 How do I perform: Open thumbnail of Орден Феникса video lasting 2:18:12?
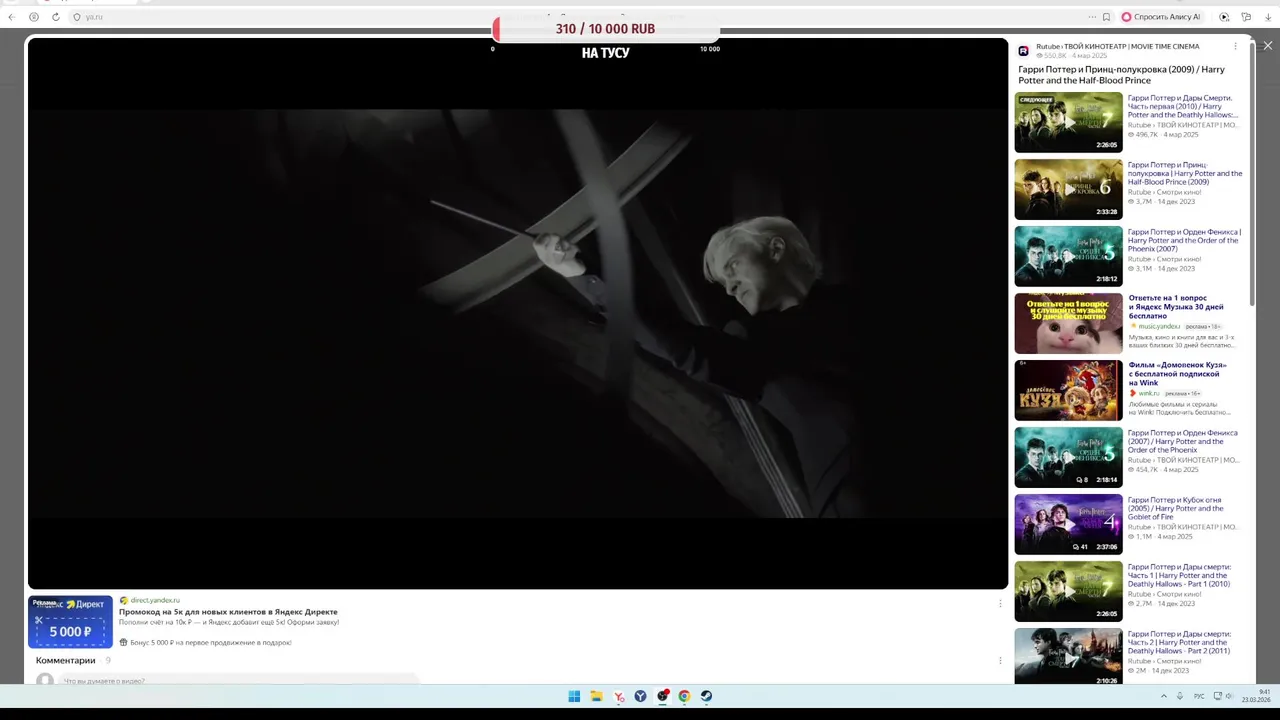tap(1068, 256)
